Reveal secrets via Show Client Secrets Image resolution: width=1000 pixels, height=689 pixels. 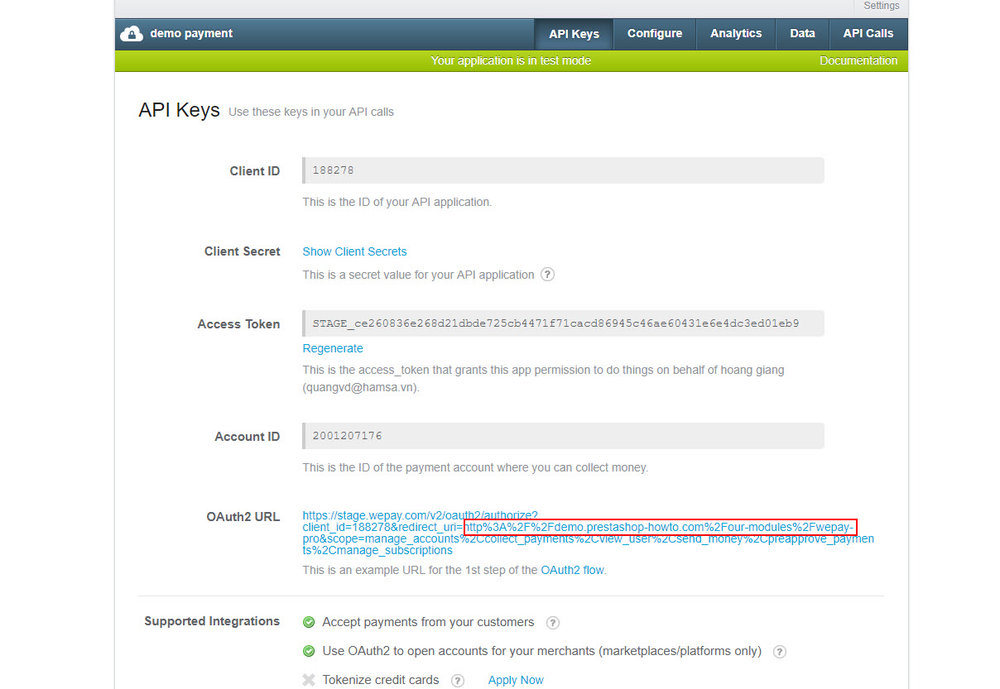click(x=355, y=251)
